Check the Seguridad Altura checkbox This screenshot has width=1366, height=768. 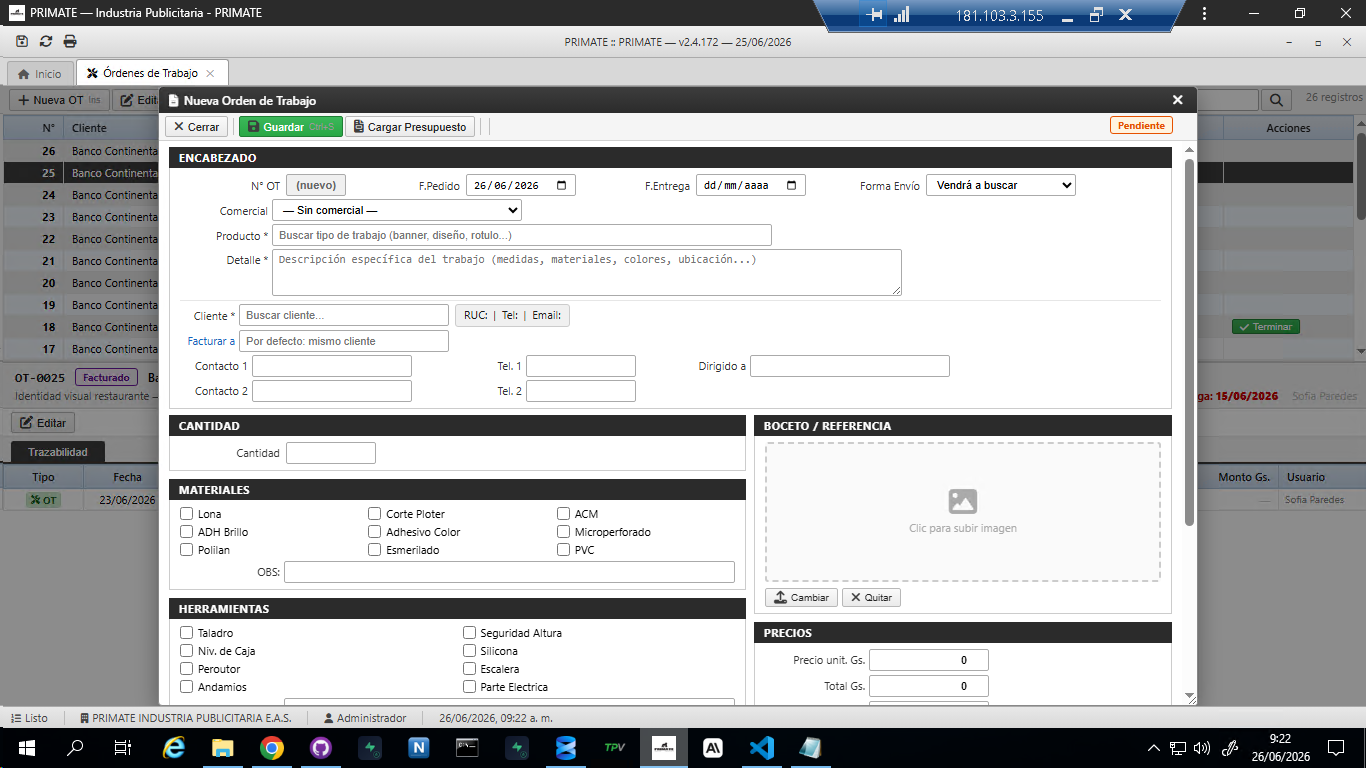point(470,633)
